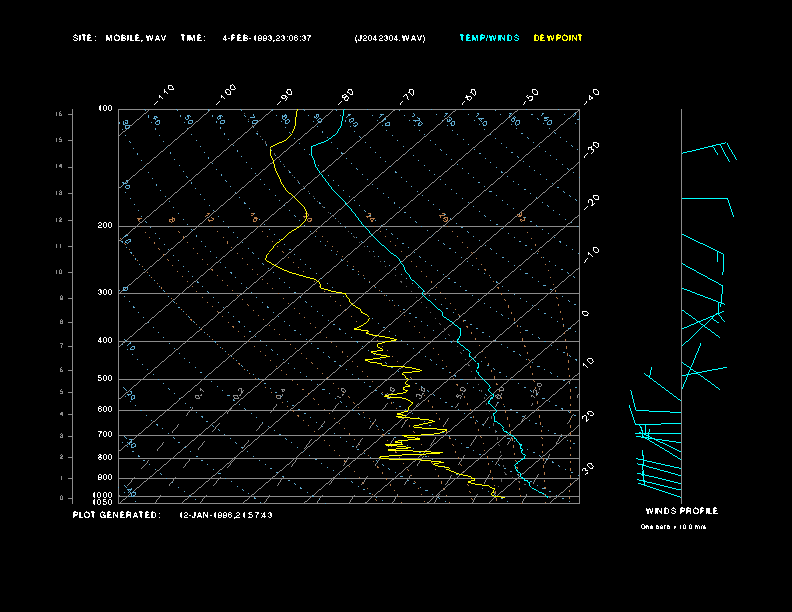
Task: Click the 600 pressure level label
Action: [x=105, y=410]
